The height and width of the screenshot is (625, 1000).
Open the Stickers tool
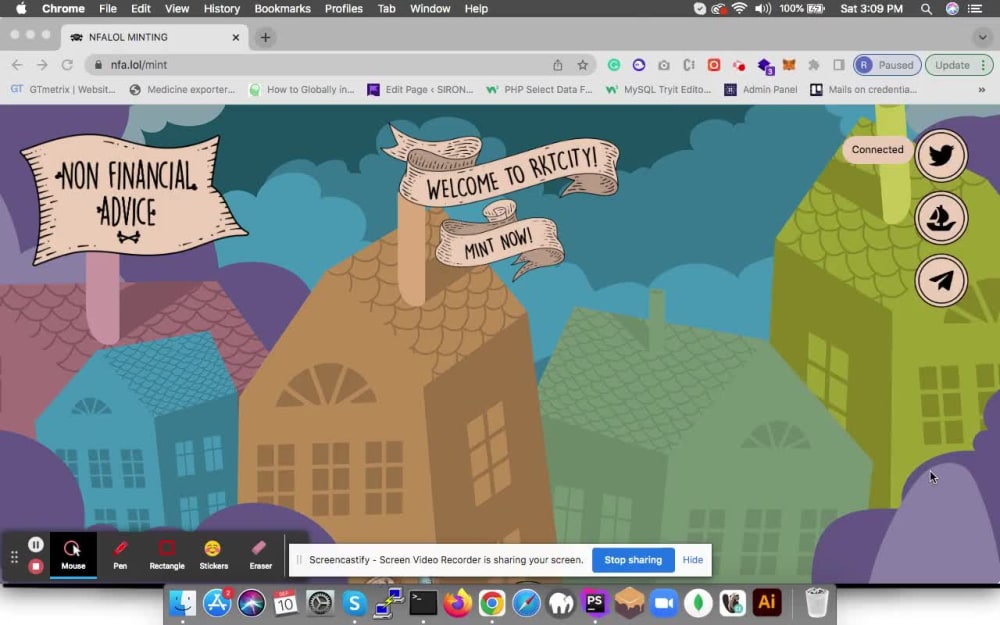click(213, 555)
